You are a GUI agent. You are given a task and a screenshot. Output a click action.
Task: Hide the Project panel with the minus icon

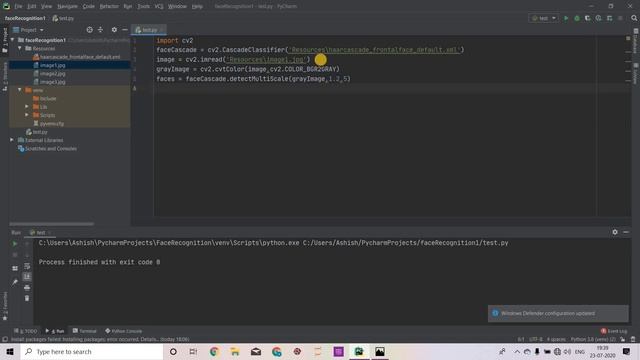125,30
